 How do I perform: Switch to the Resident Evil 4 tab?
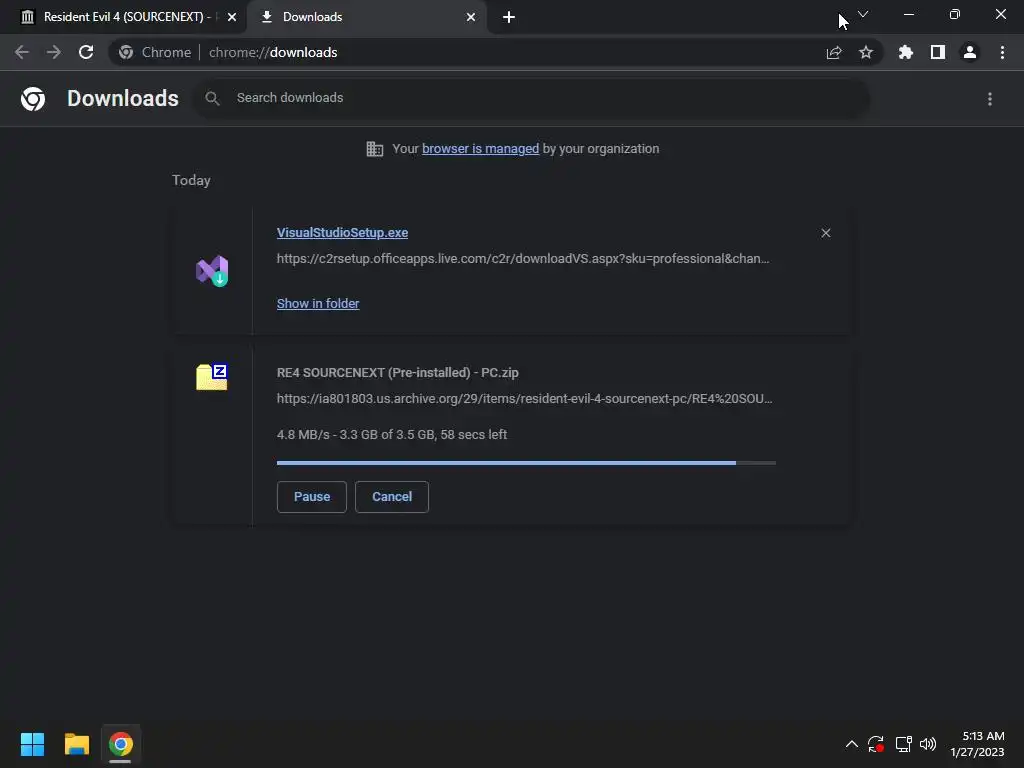point(123,17)
